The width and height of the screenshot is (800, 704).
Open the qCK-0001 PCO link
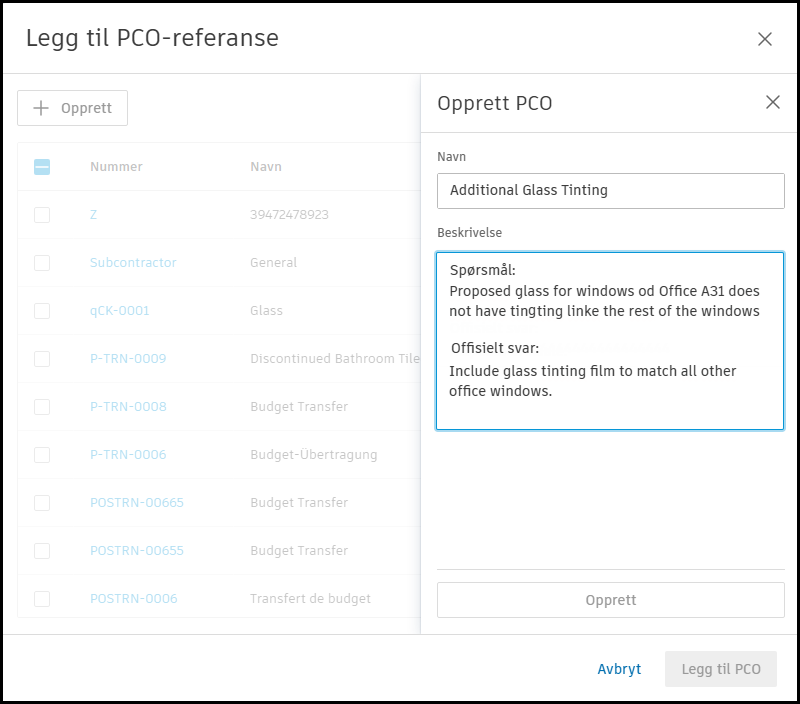coord(119,311)
